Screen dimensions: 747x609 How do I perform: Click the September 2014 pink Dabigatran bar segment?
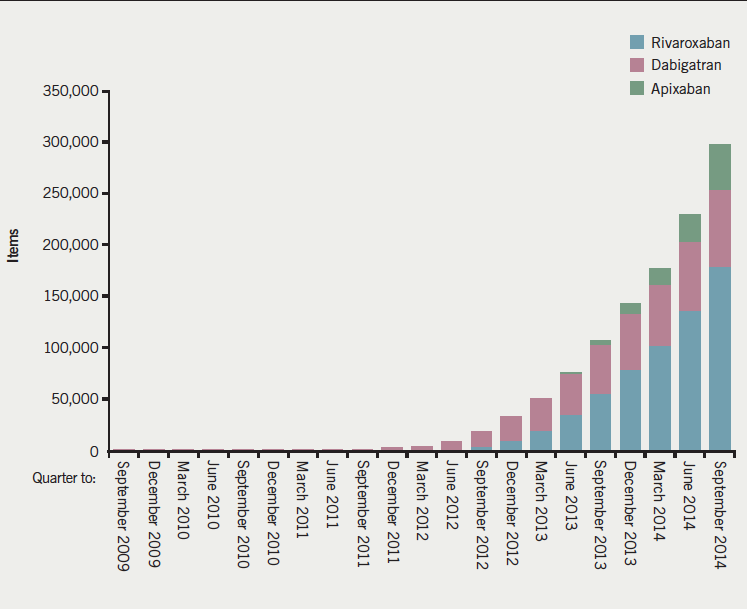pyautogui.click(x=720, y=228)
